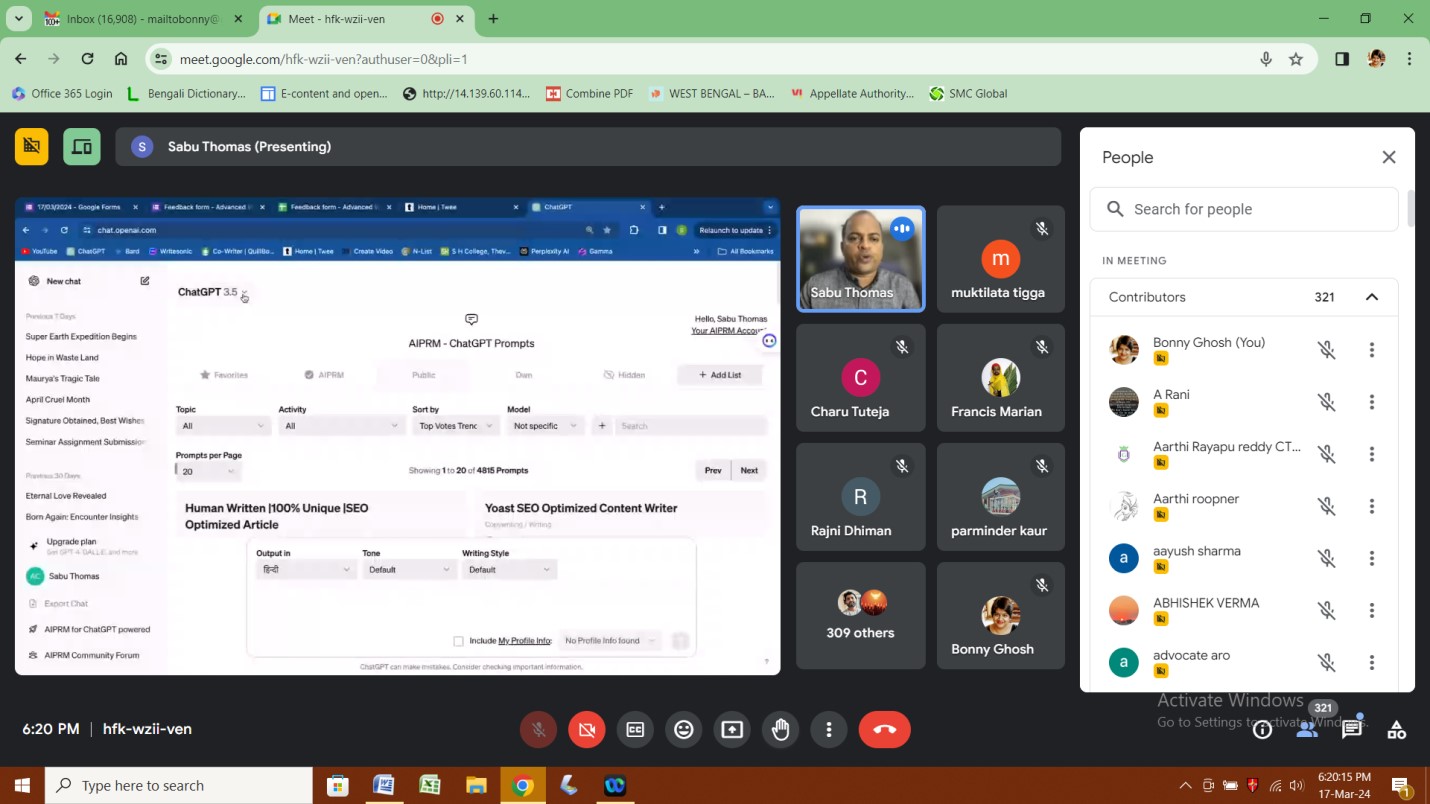Open the emoji reactions button

[x=684, y=730]
